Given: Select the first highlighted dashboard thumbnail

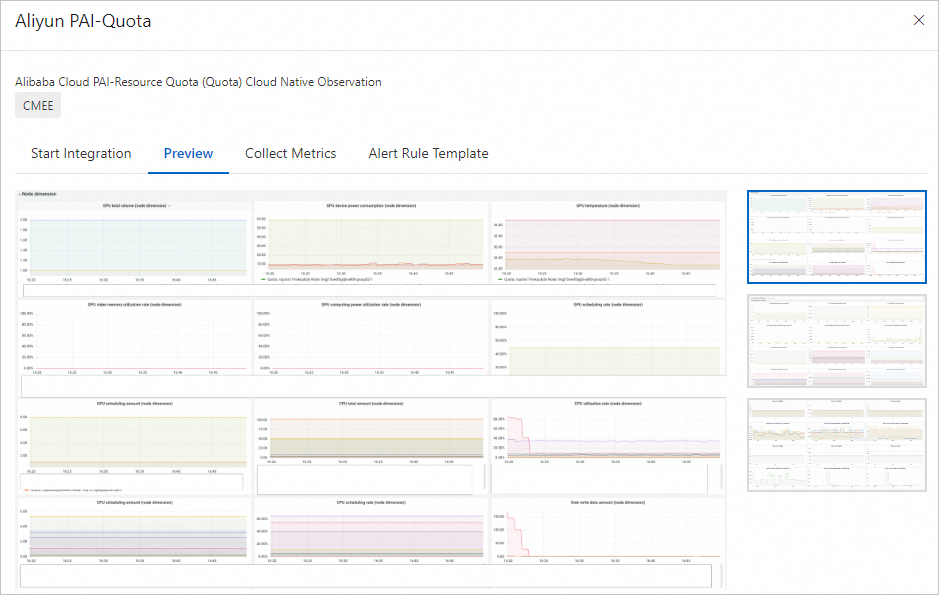Looking at the screenshot, I should [837, 236].
